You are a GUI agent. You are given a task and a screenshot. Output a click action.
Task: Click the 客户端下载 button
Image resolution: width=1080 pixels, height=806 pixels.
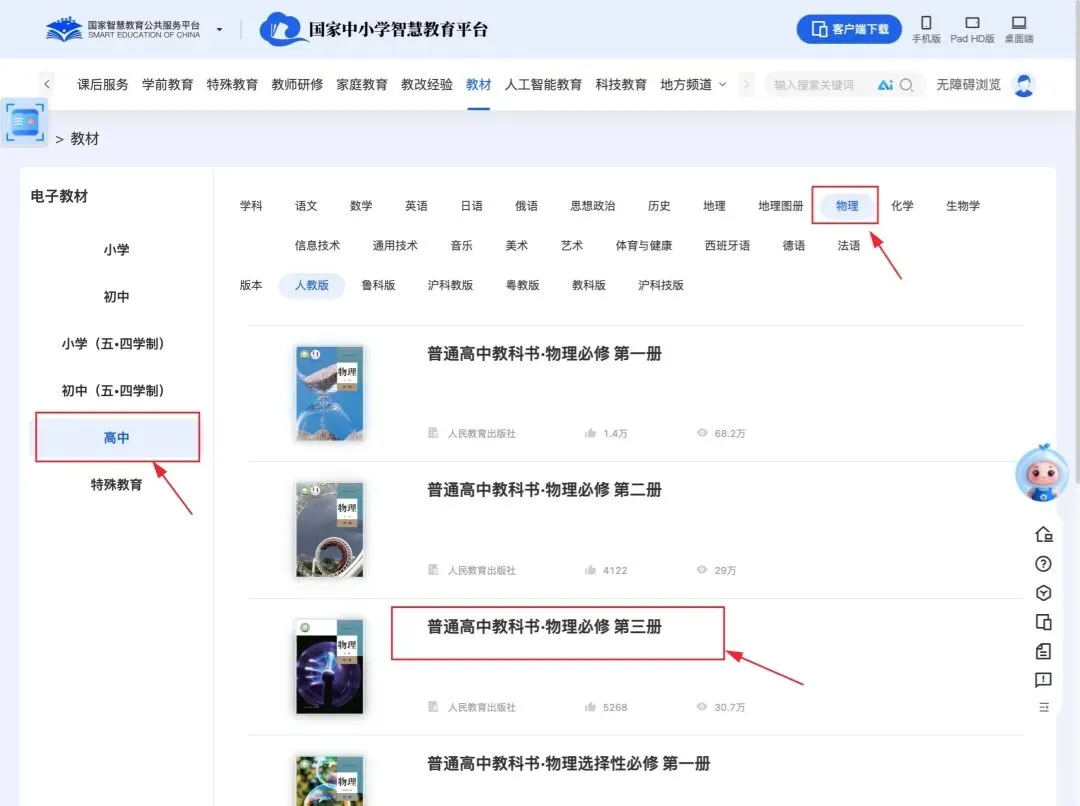click(x=849, y=29)
